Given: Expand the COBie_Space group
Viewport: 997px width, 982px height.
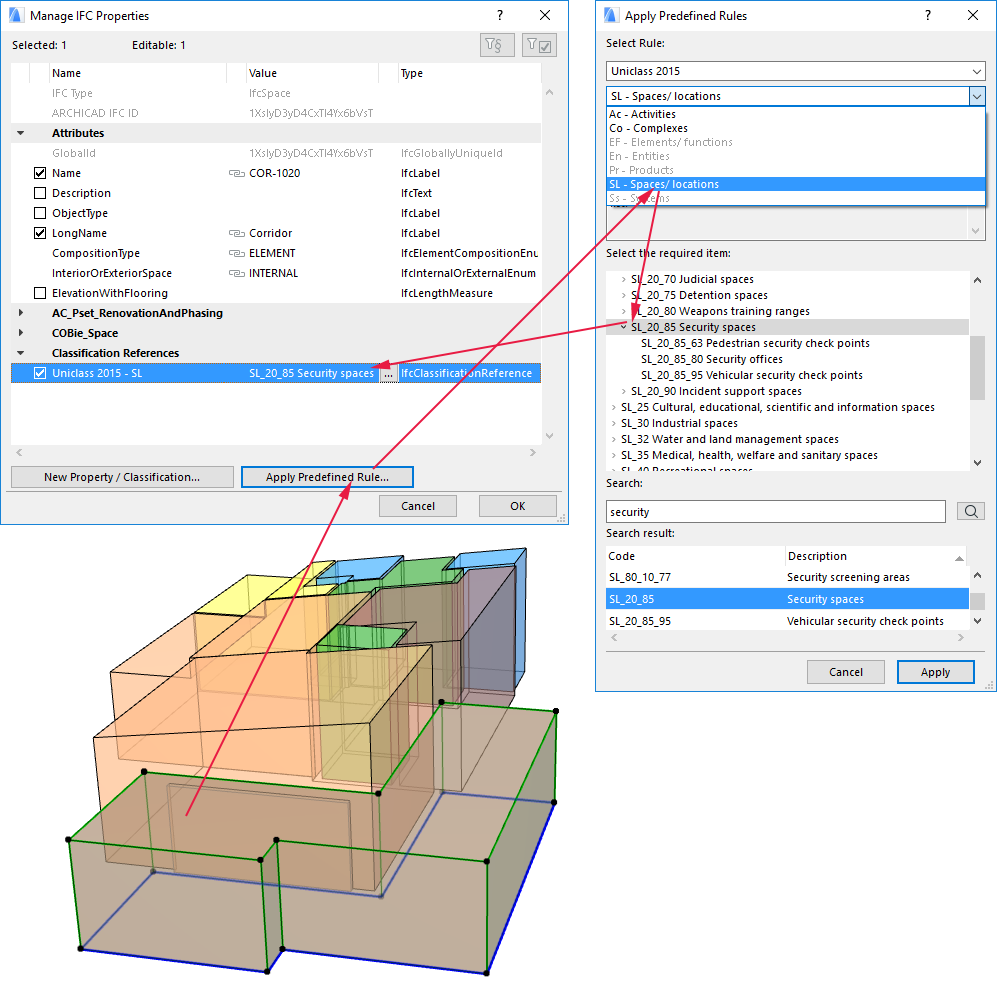Looking at the screenshot, I should click(20, 333).
